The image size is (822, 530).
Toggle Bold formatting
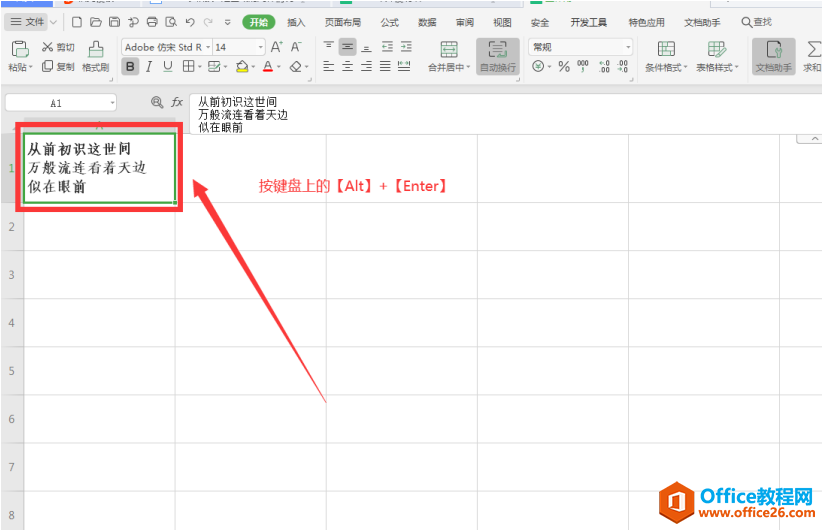(x=130, y=67)
